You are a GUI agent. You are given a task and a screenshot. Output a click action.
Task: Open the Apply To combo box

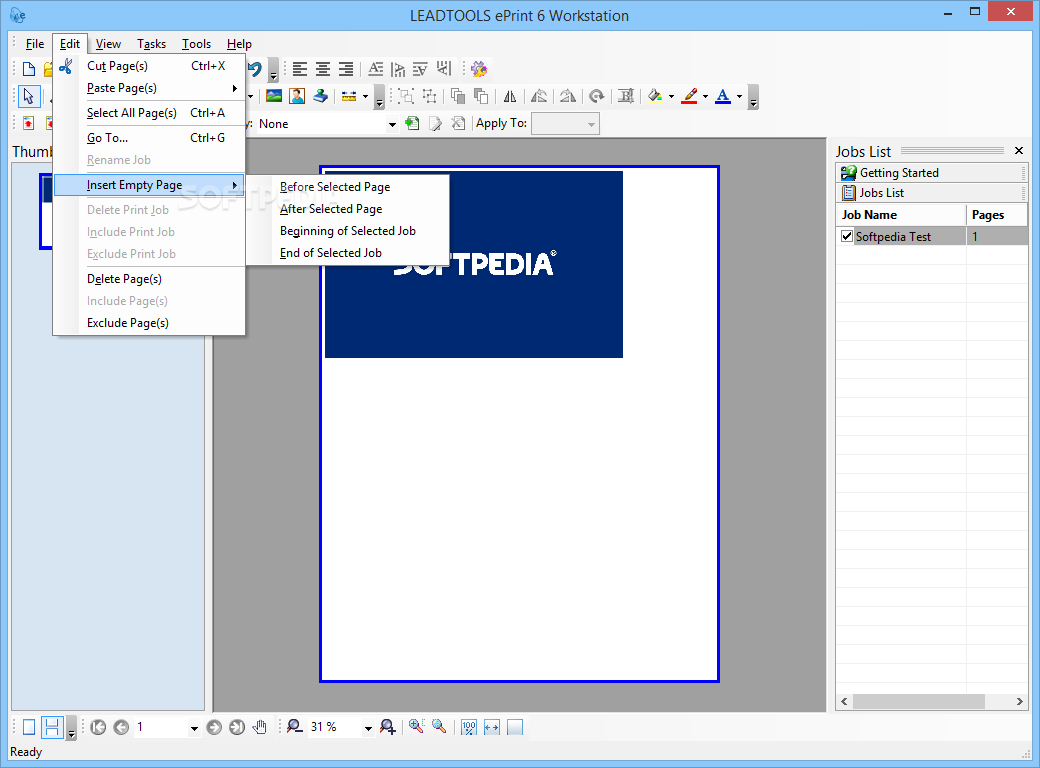click(566, 124)
